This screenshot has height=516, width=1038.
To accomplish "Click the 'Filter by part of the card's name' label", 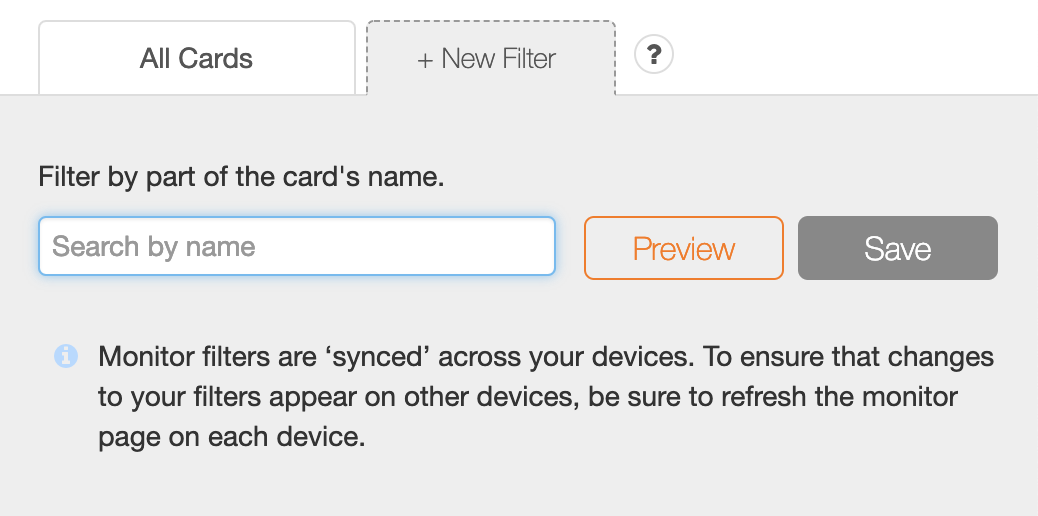I will [x=241, y=178].
